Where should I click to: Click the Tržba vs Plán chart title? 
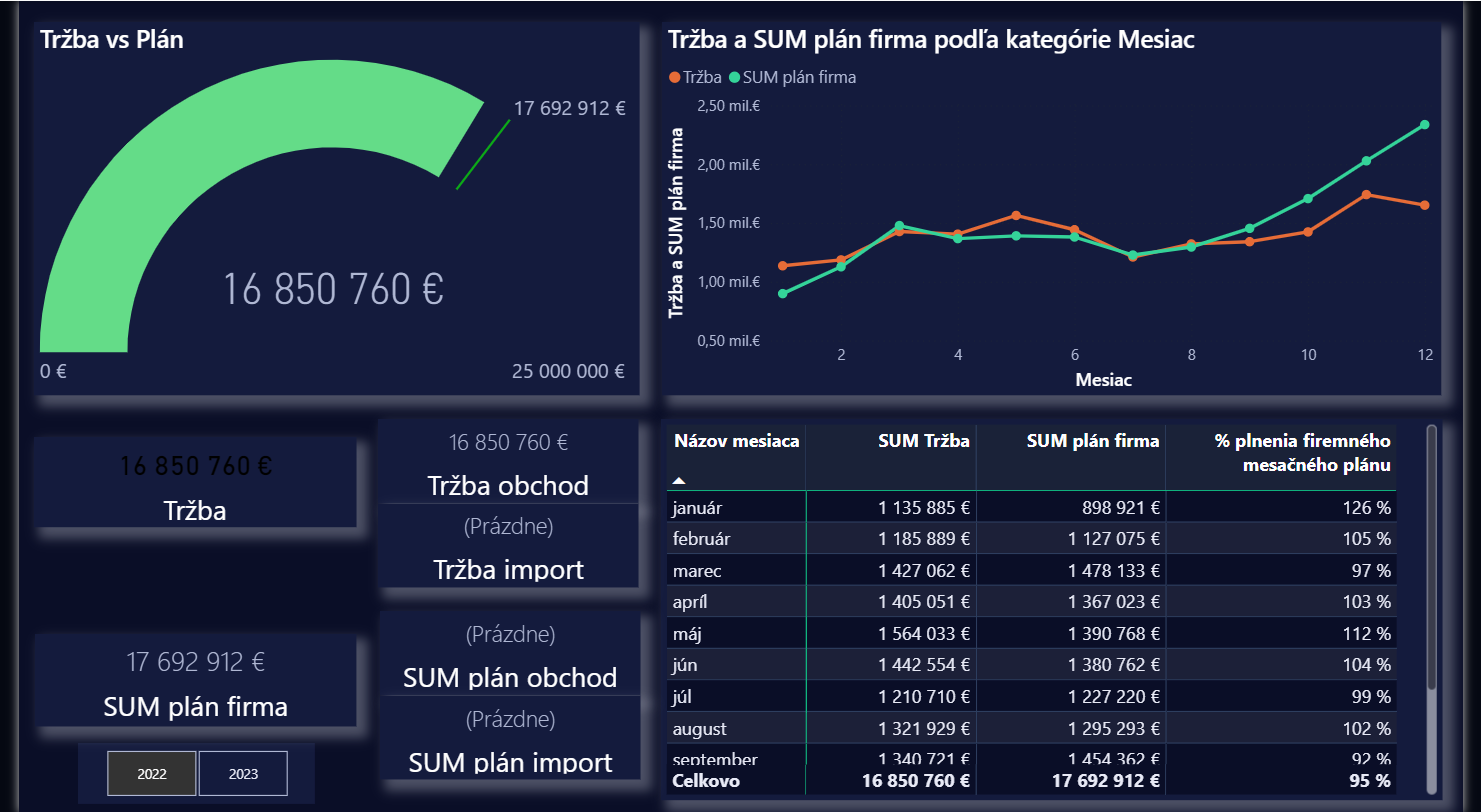[x=112, y=40]
